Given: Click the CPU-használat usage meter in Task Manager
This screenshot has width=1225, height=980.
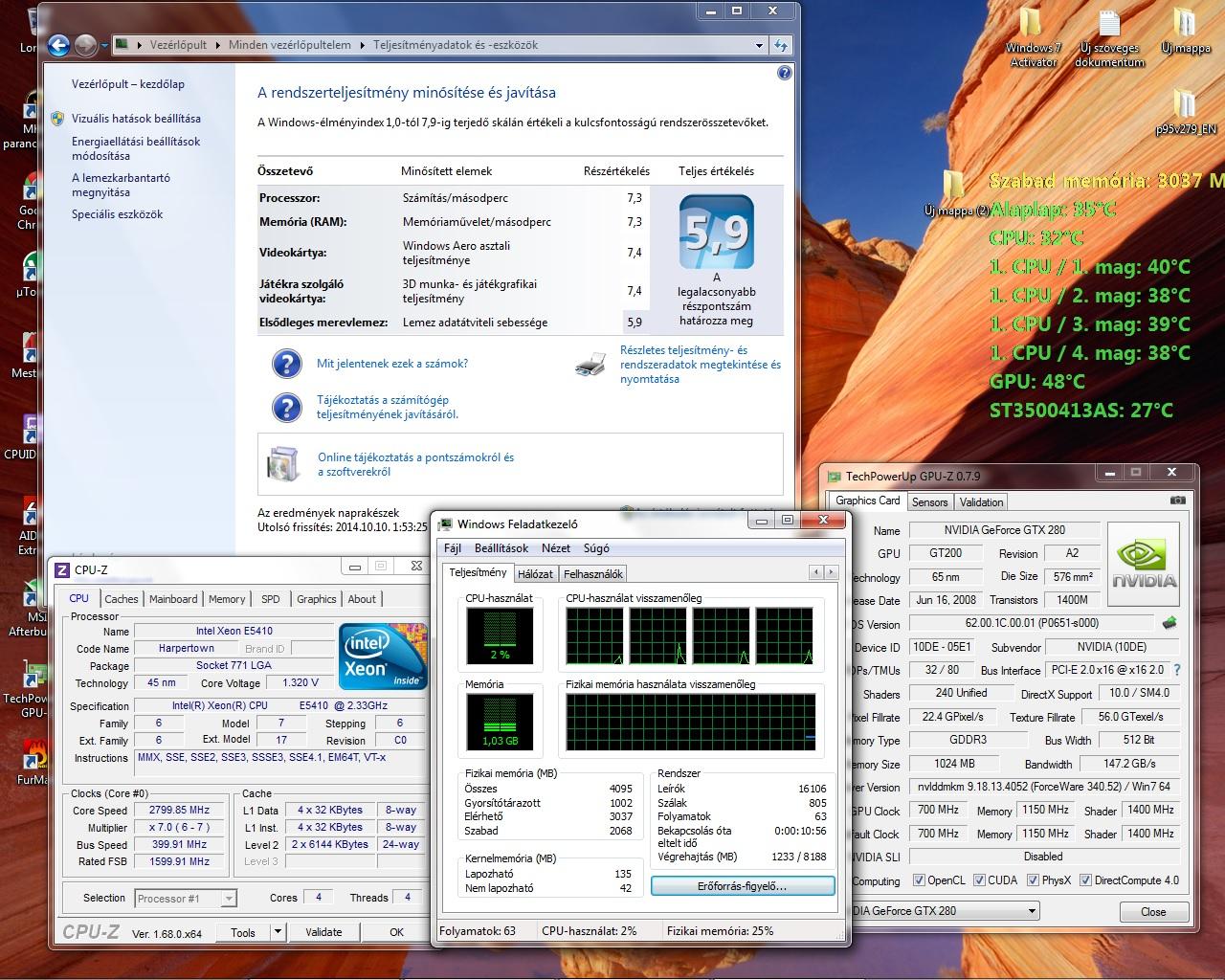Looking at the screenshot, I should (x=501, y=635).
